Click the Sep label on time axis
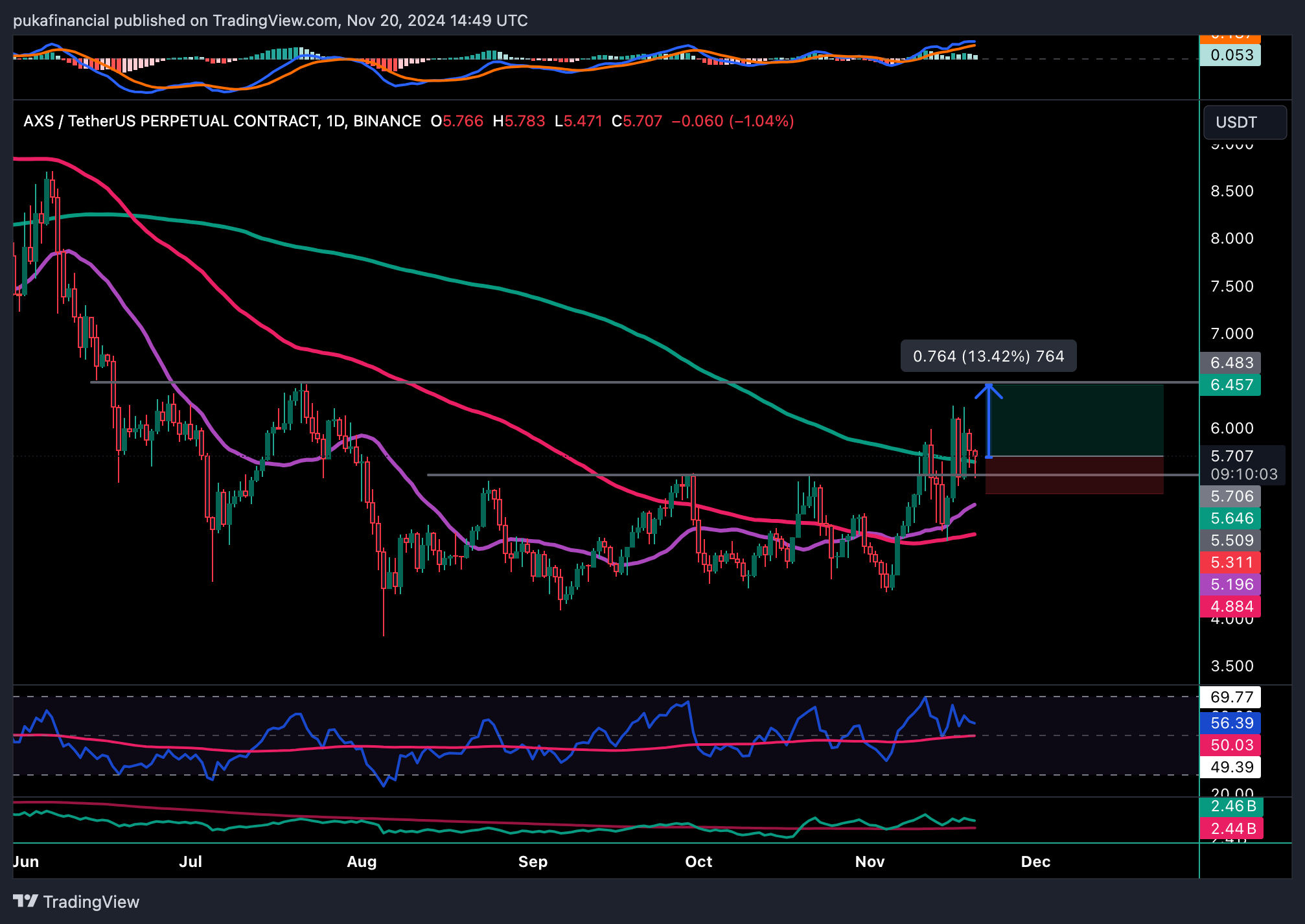 click(533, 862)
